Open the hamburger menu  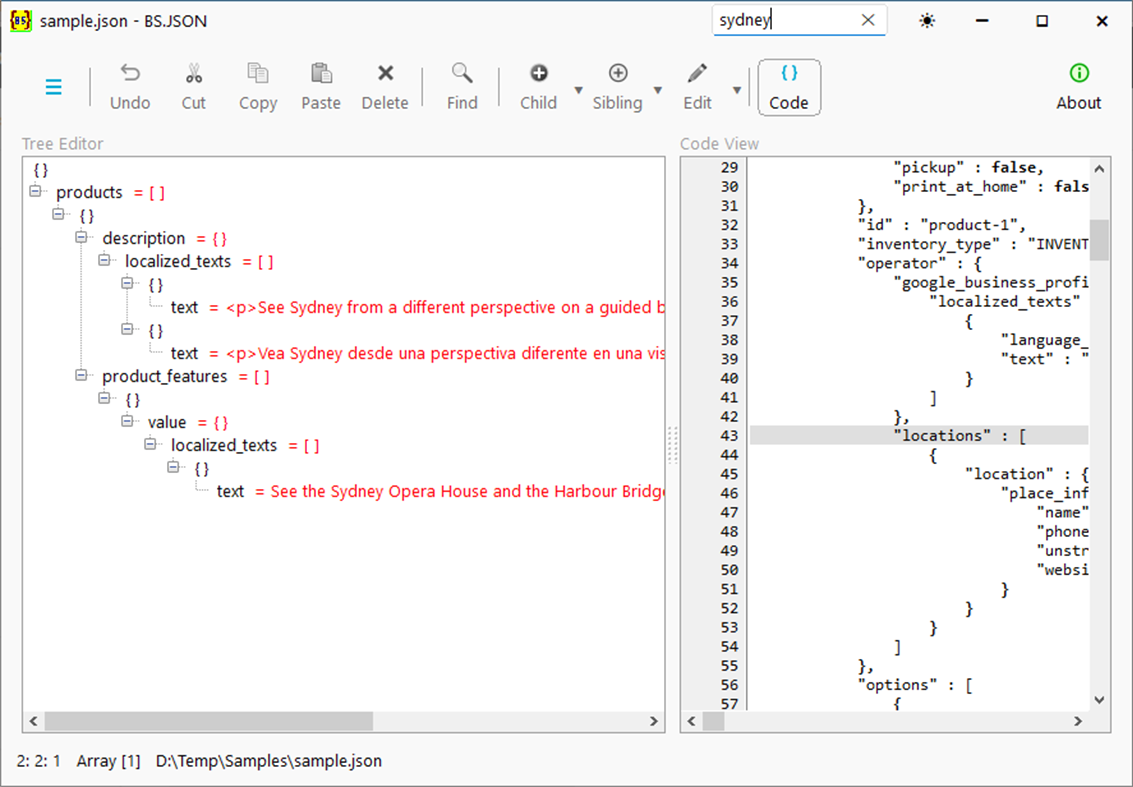point(53,87)
